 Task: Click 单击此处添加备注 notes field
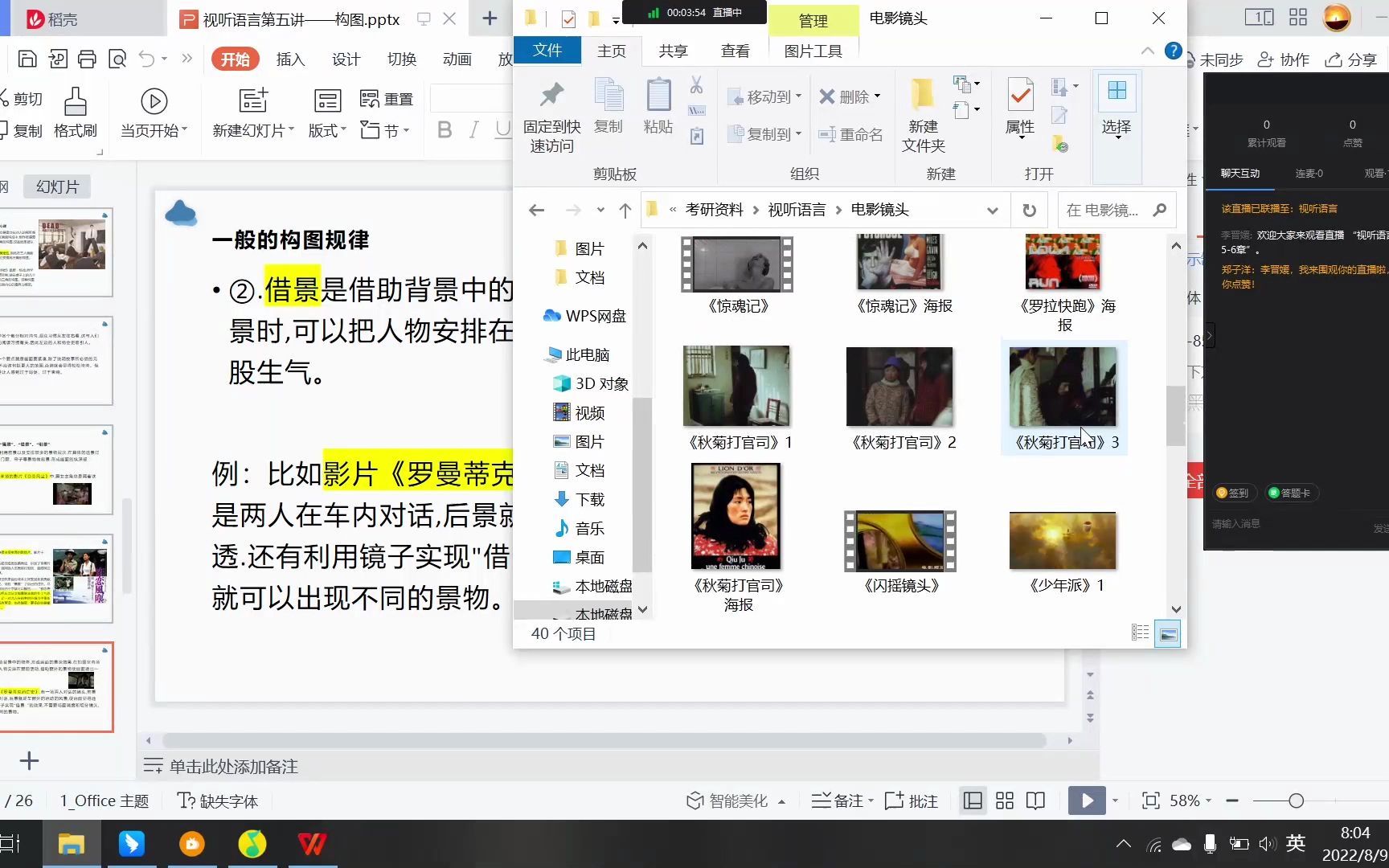233,767
